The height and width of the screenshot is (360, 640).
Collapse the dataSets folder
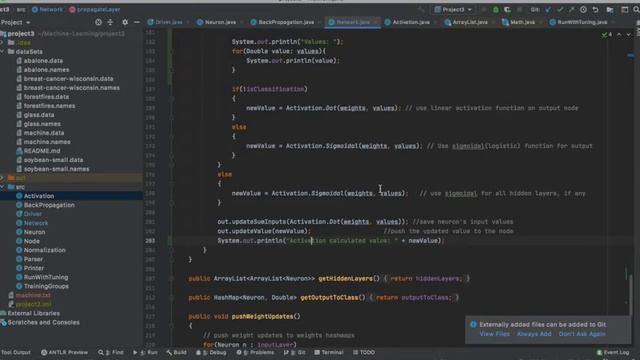pos(2,52)
